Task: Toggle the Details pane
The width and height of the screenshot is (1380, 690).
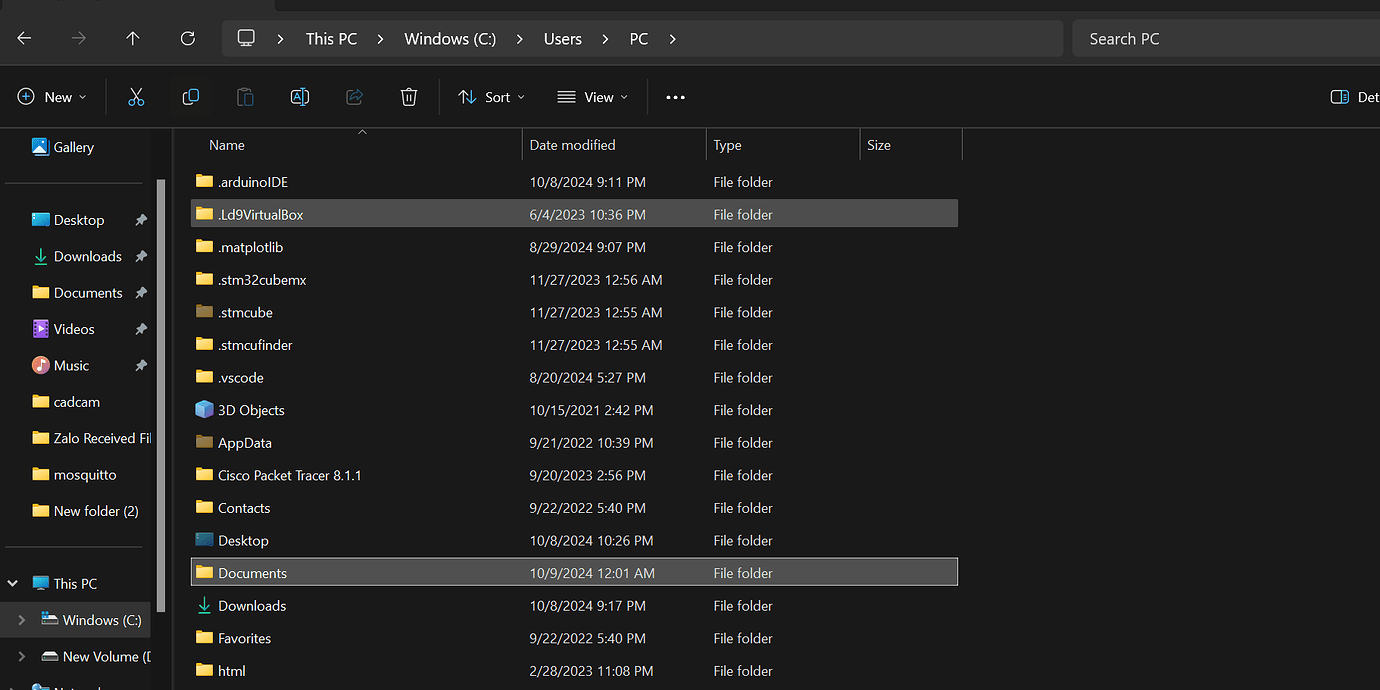Action: point(1339,96)
